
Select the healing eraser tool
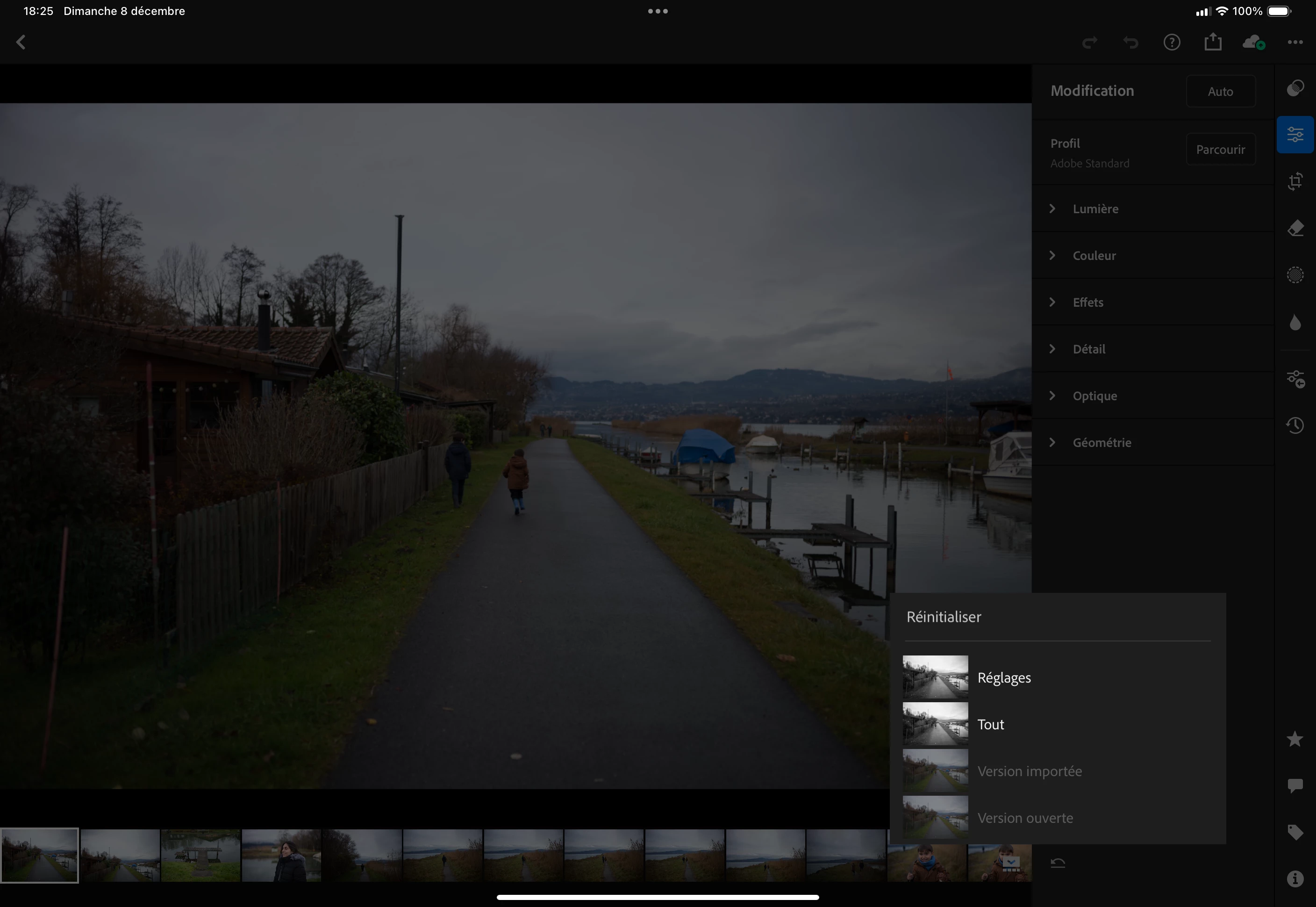(x=1295, y=229)
